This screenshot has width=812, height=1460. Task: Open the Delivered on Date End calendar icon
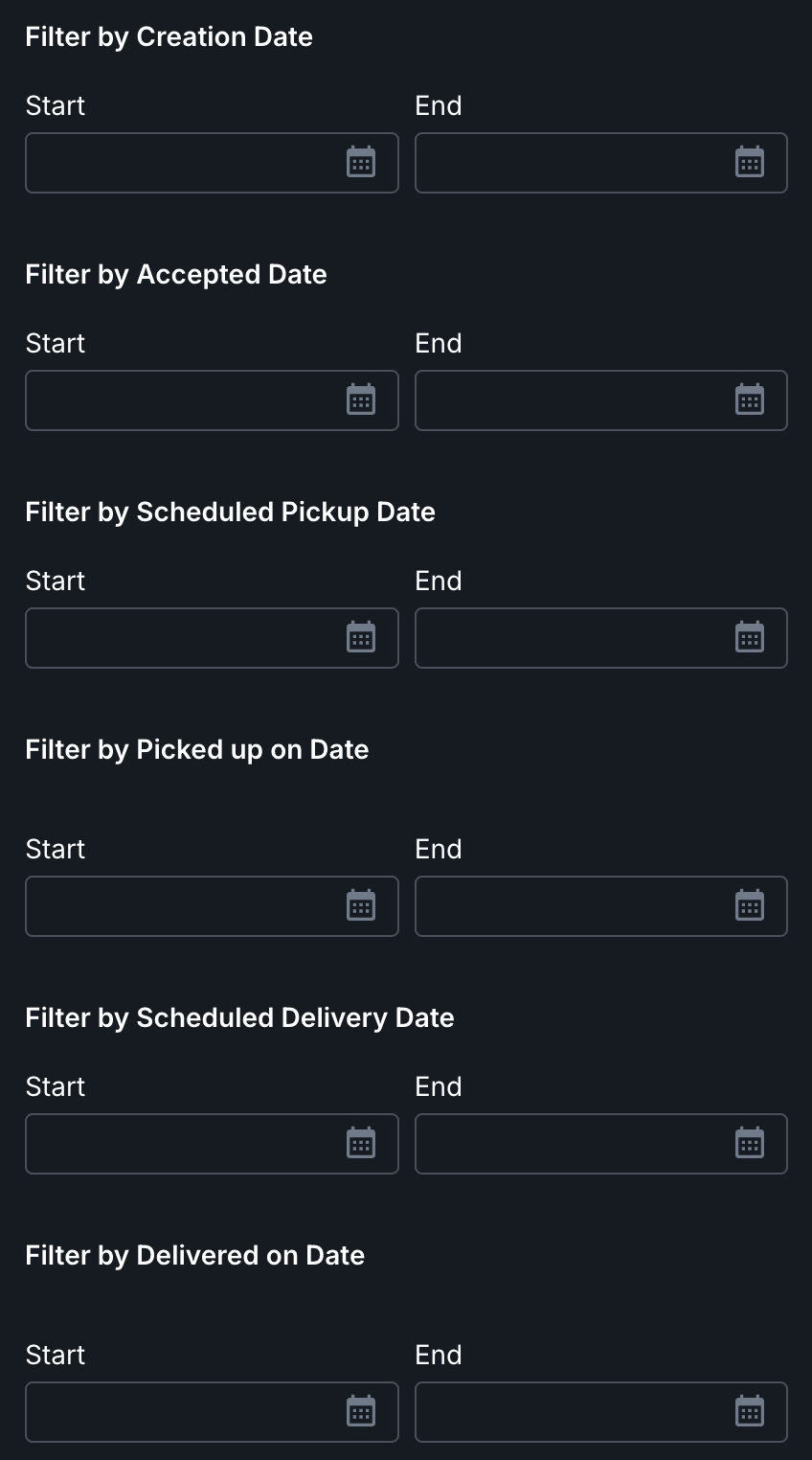click(750, 1412)
